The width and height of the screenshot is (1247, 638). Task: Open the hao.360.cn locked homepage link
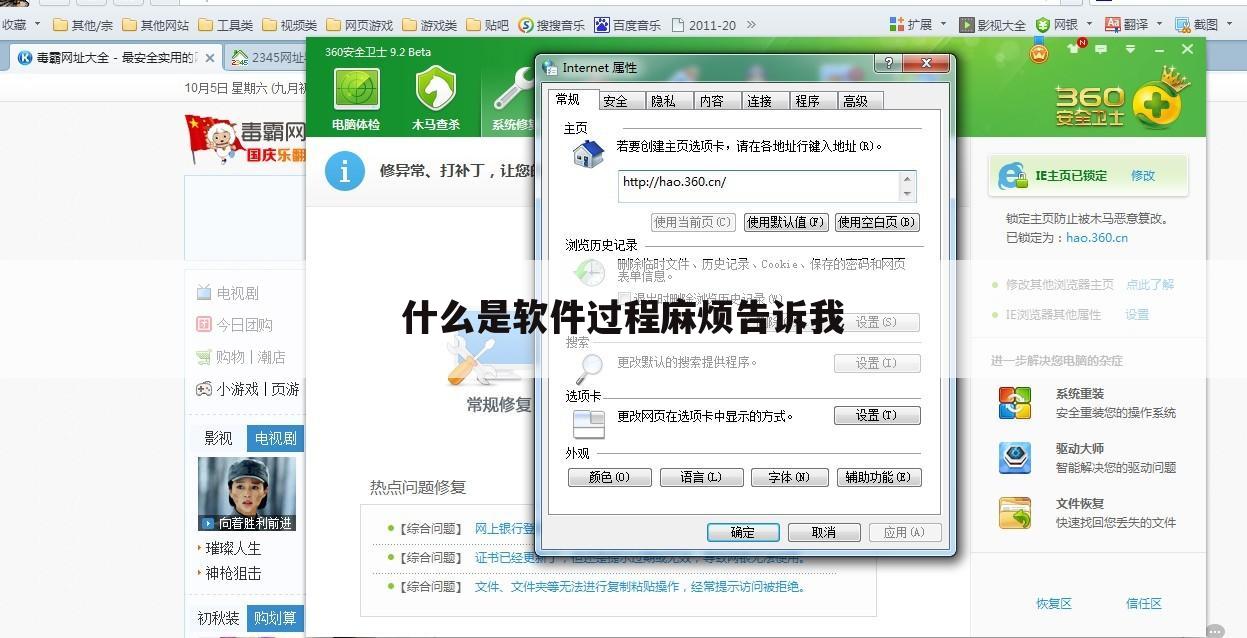pos(1097,238)
